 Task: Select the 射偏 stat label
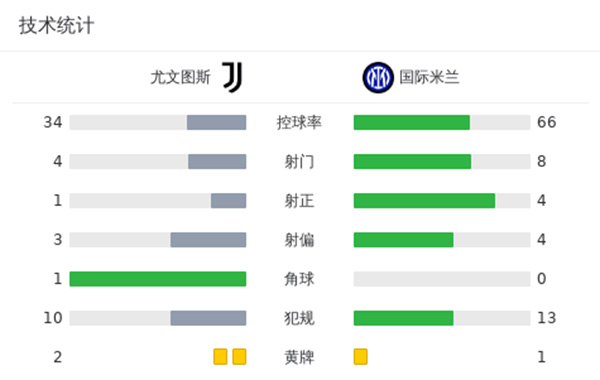tap(299, 240)
